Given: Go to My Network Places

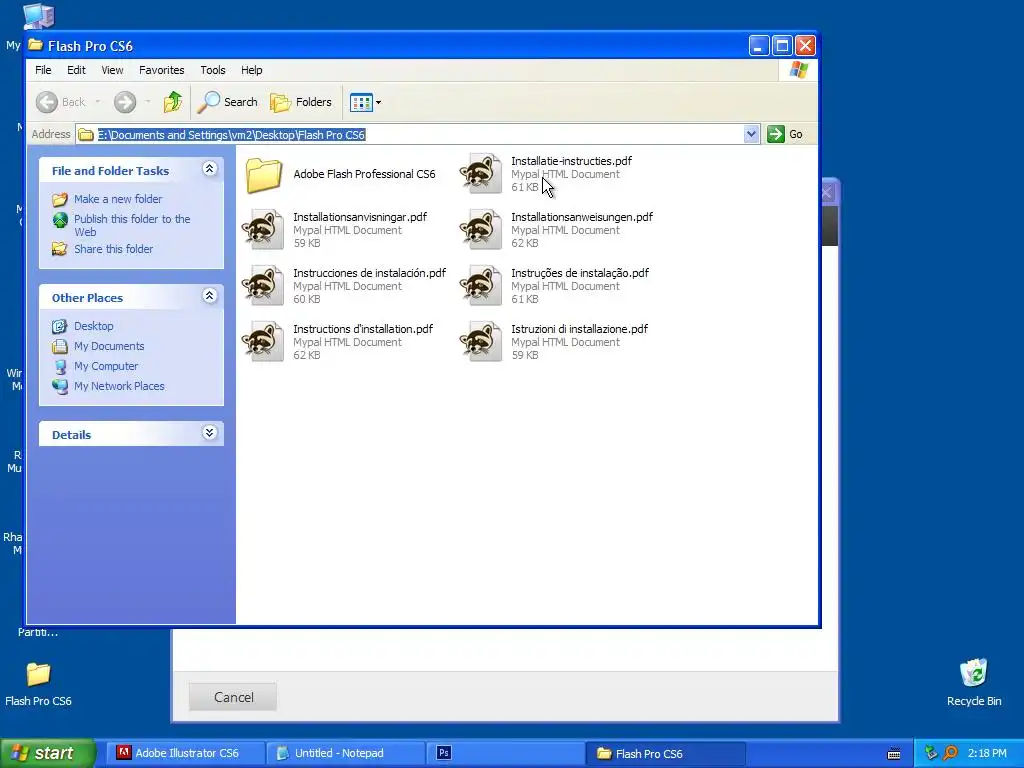Looking at the screenshot, I should tap(119, 386).
